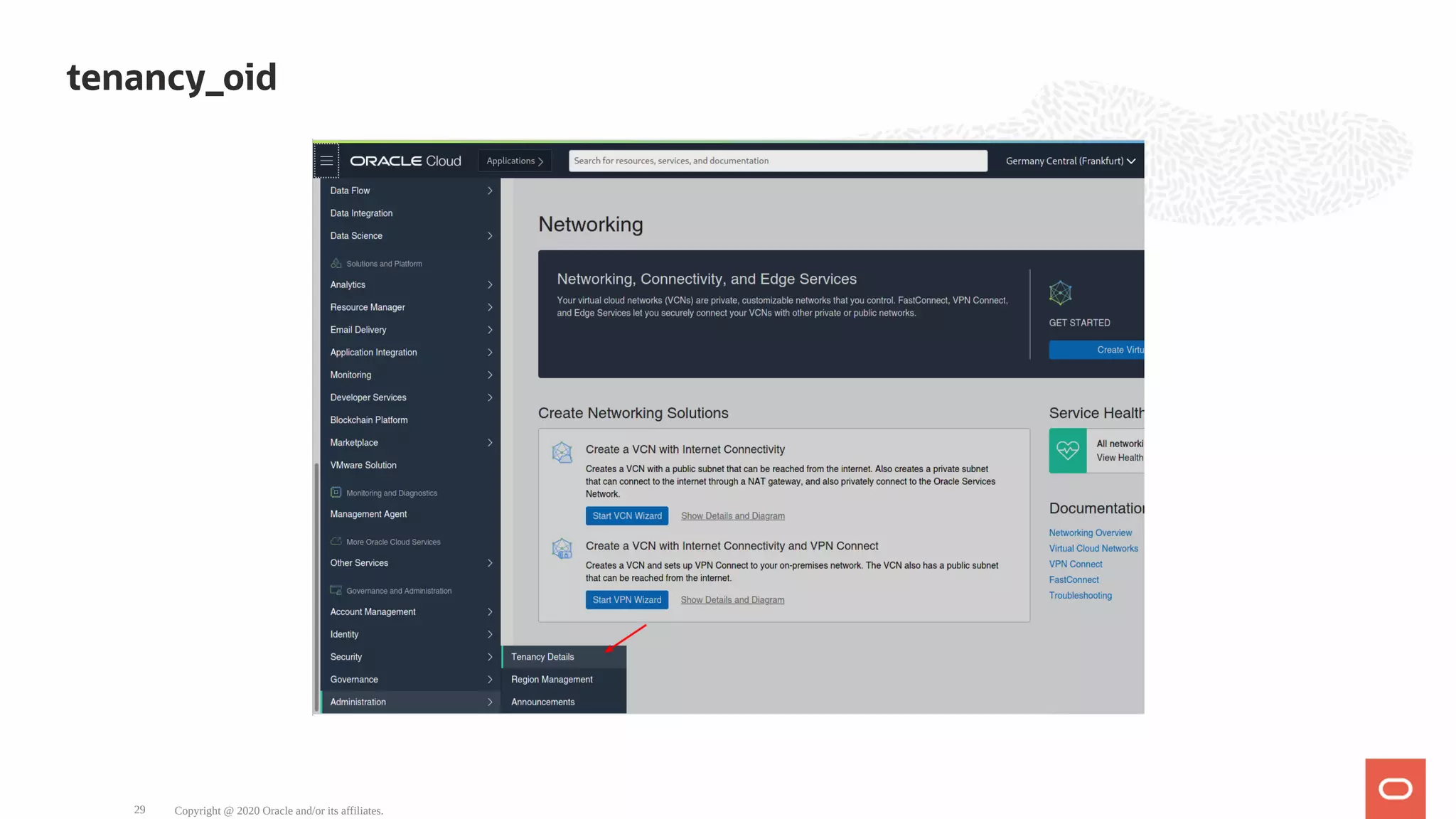Click Start VPN Wizard button

[x=627, y=600]
